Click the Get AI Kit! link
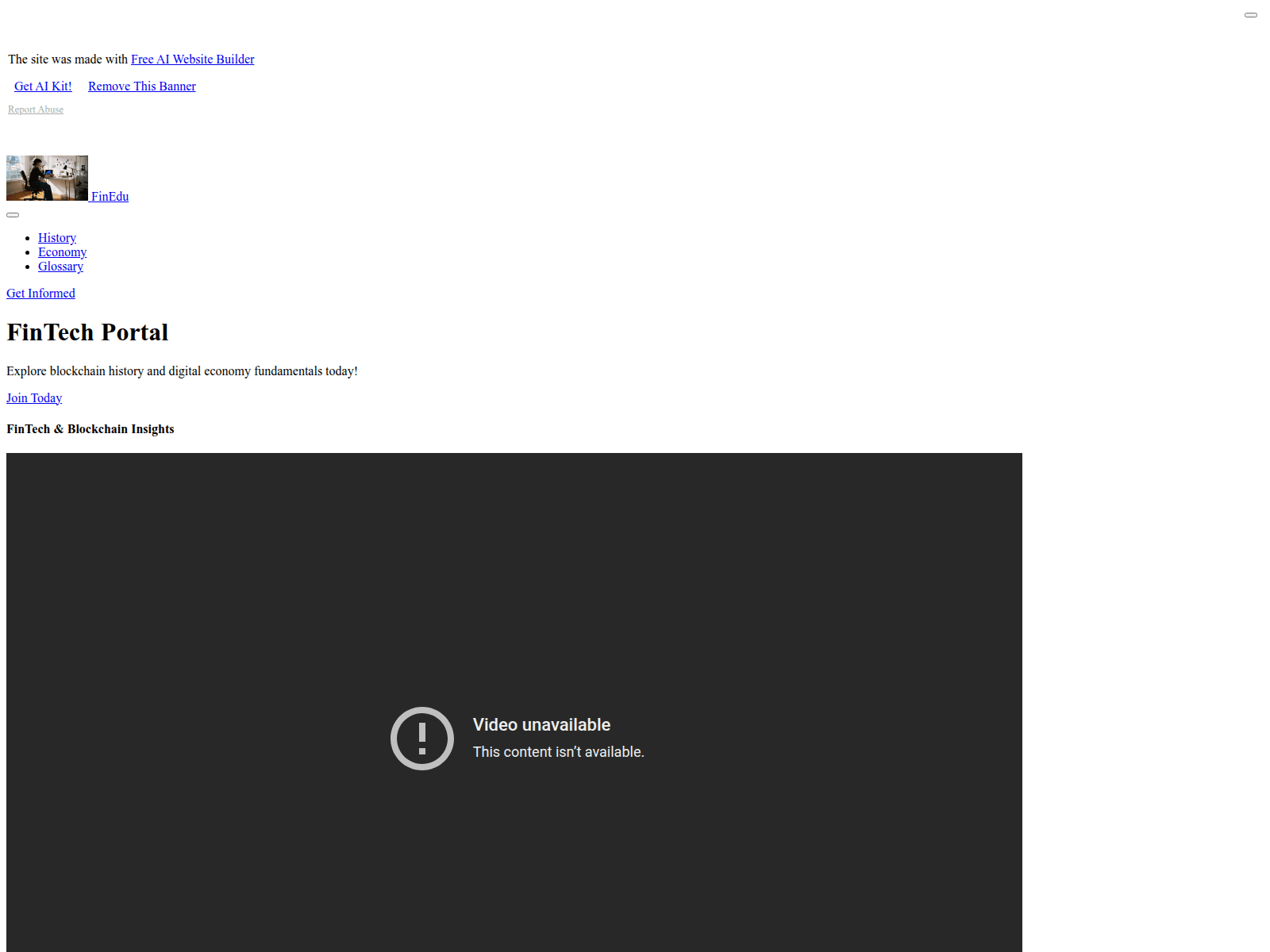1270x952 pixels. [43, 86]
